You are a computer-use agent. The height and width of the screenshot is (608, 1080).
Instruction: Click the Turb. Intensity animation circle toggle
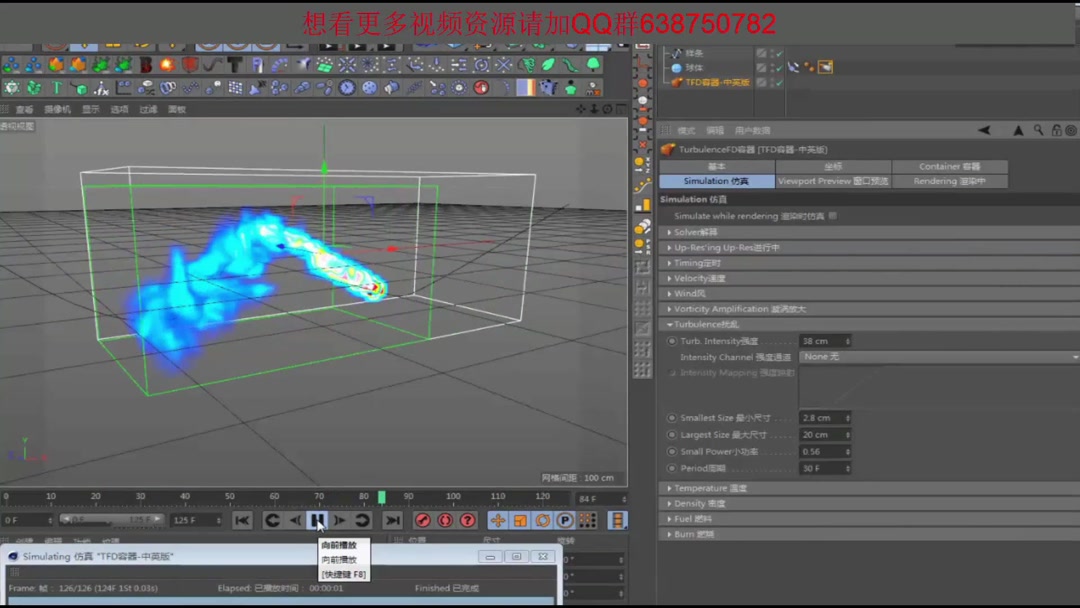670,341
